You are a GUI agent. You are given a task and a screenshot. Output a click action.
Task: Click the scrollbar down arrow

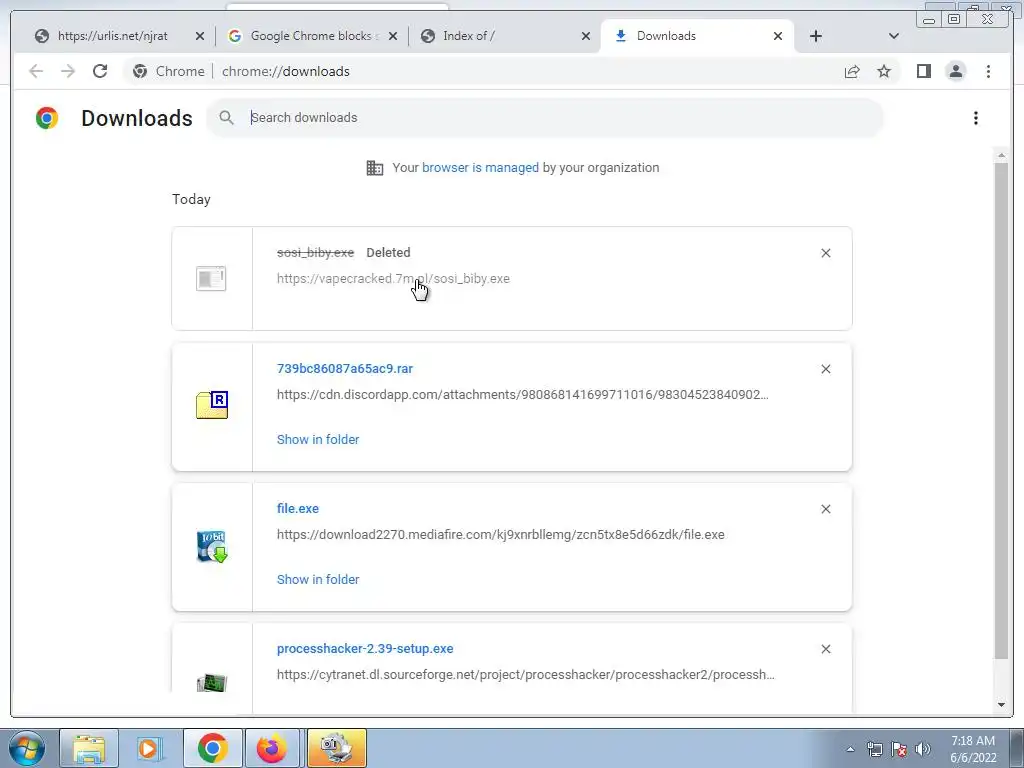(1001, 705)
